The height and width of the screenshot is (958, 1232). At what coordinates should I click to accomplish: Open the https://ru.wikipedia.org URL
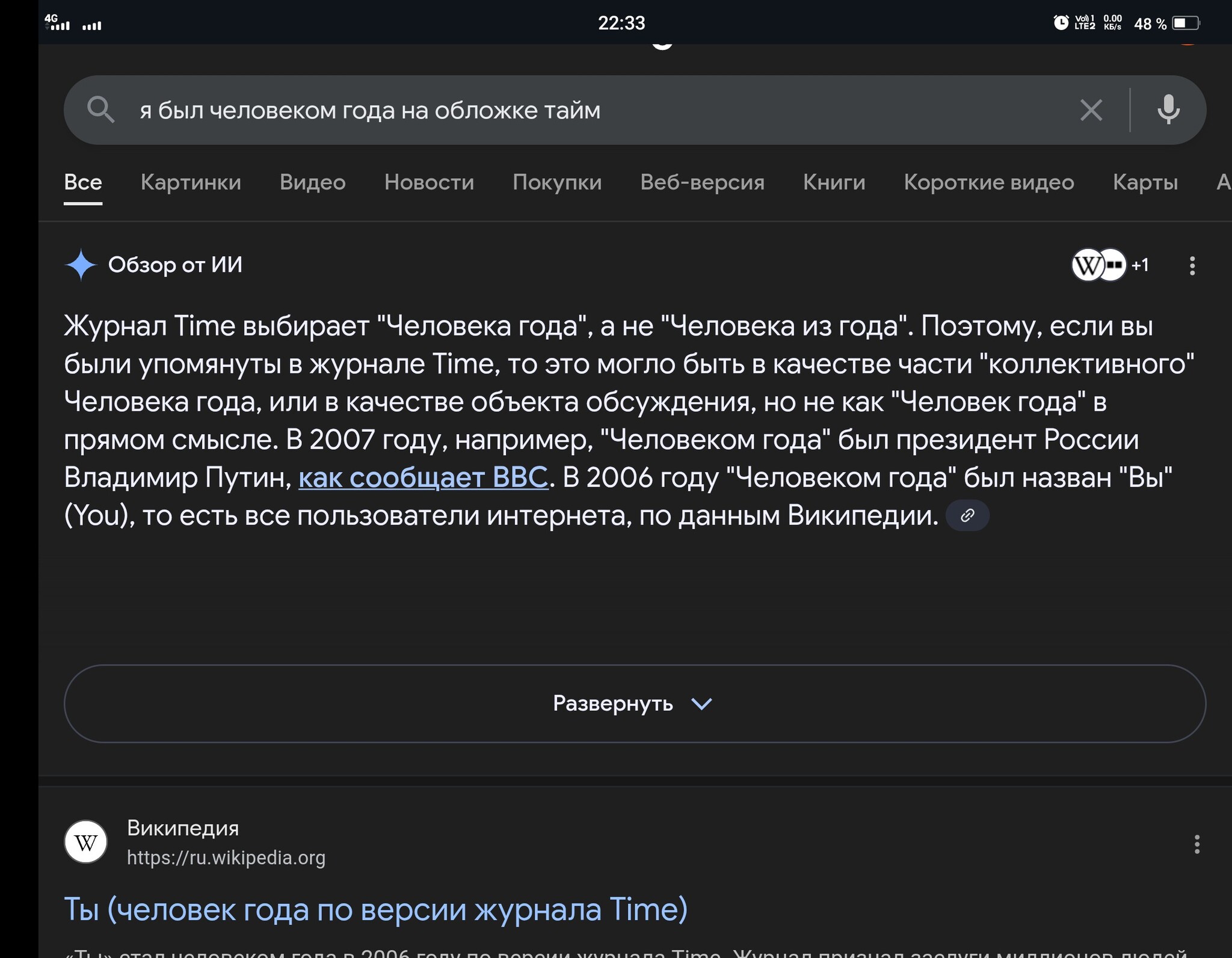(226, 858)
